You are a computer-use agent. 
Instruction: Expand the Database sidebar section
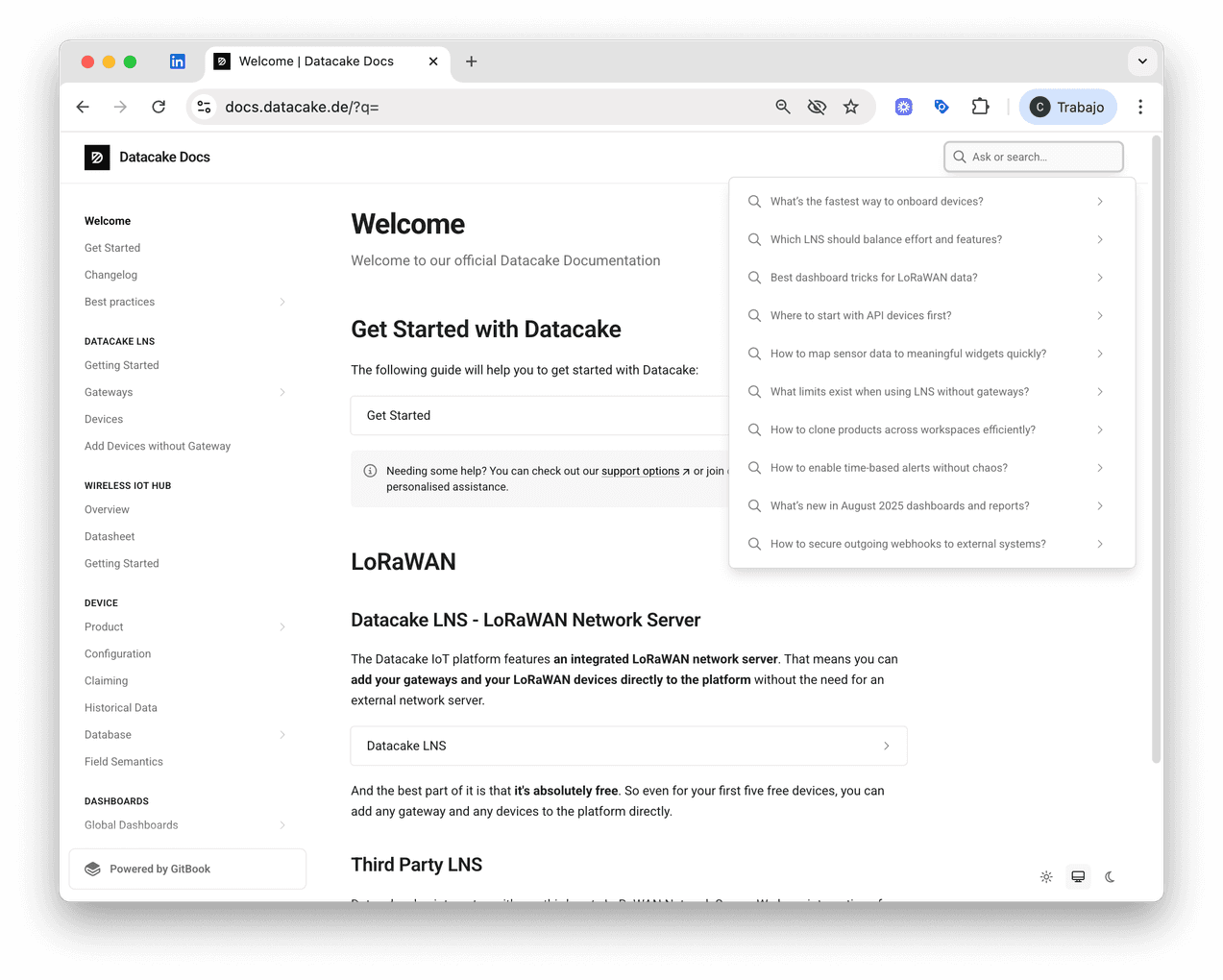[282, 734]
